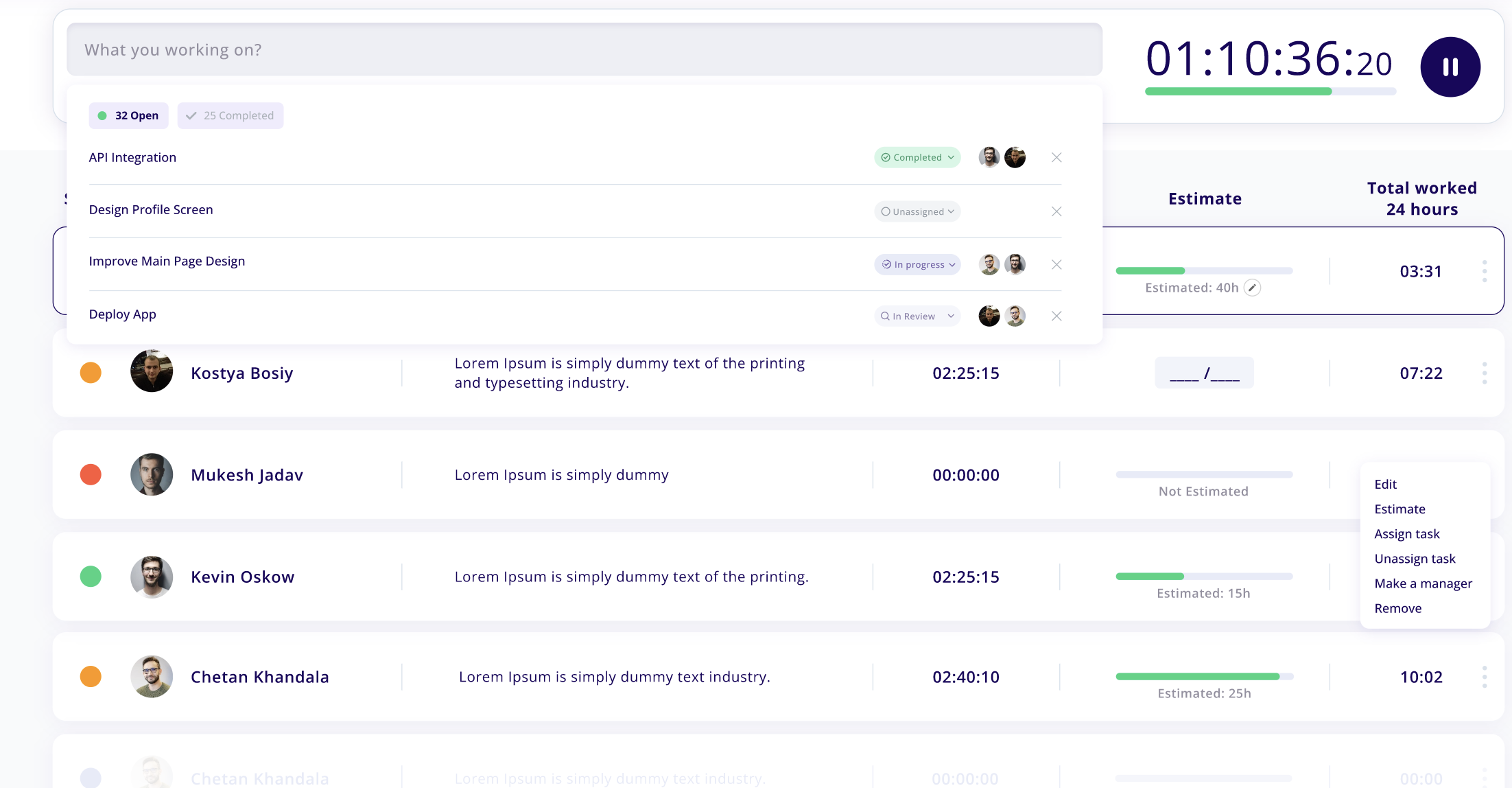1512x788 pixels.
Task: Open three-dot menu on the 03:31 row
Action: coord(1484,271)
